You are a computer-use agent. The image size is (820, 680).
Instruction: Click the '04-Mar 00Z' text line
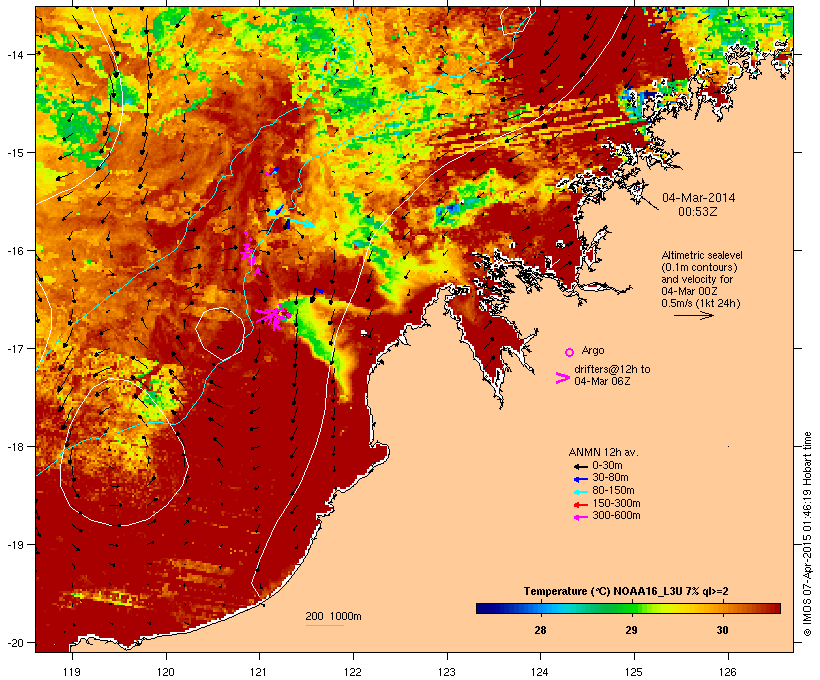click(x=689, y=291)
